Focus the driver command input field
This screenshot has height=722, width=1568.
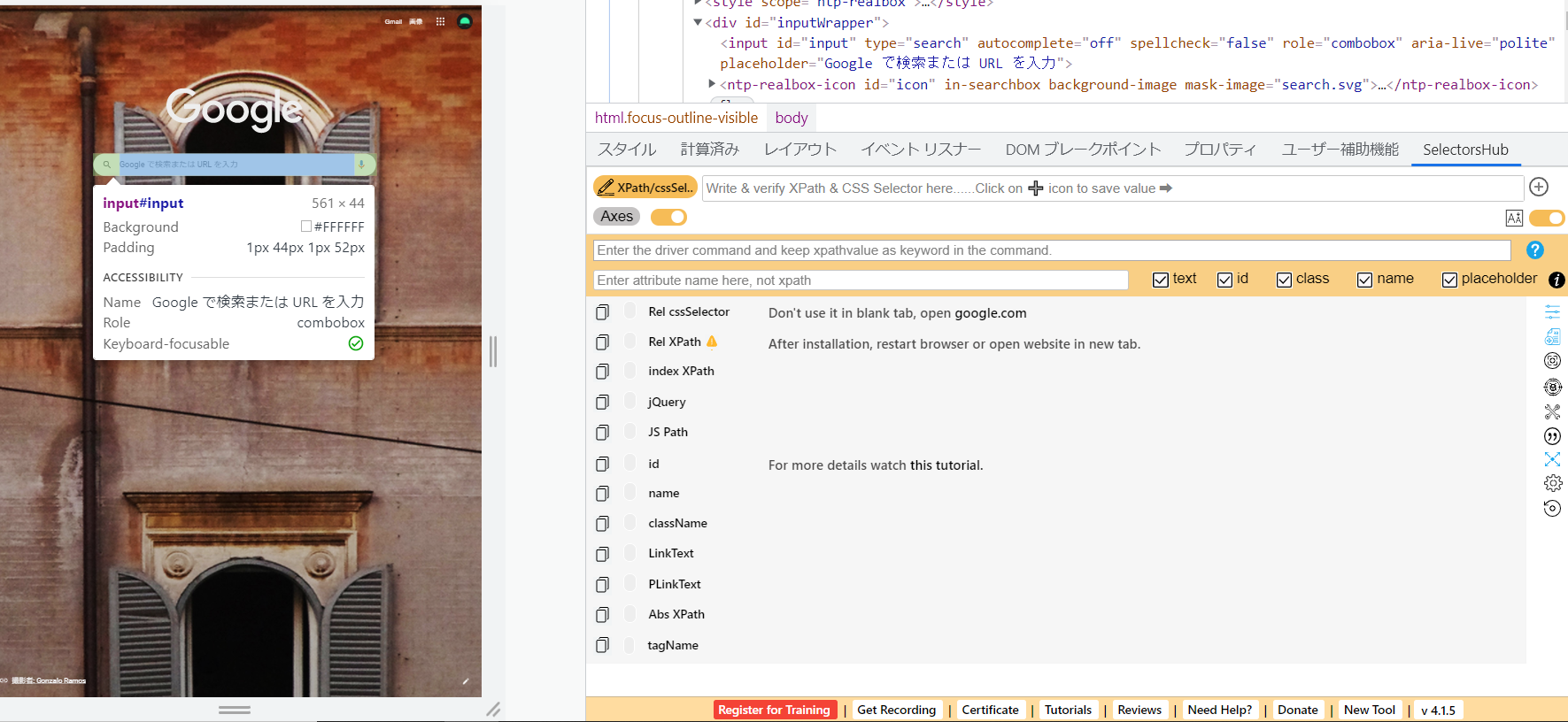pyautogui.click(x=1052, y=250)
